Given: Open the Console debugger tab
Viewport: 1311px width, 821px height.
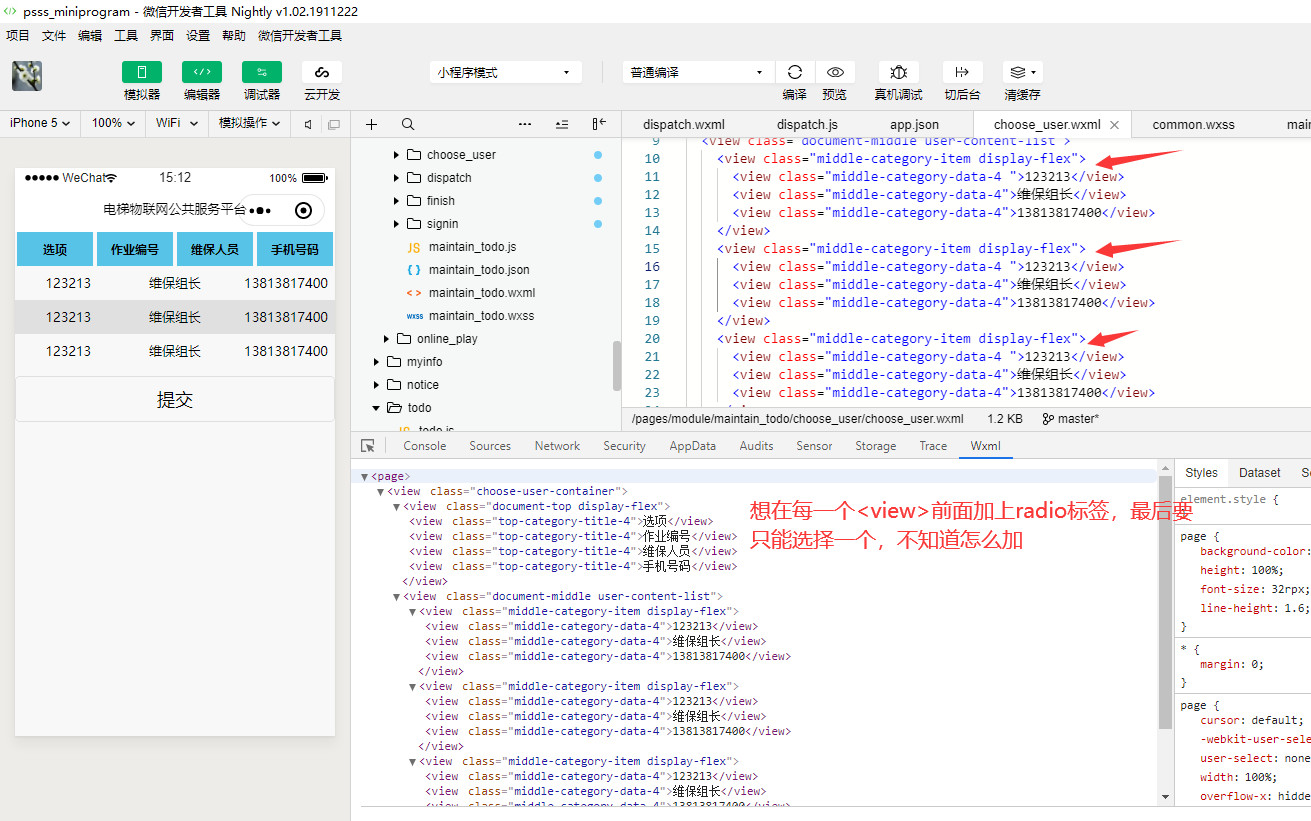Looking at the screenshot, I should pyautogui.click(x=425, y=446).
